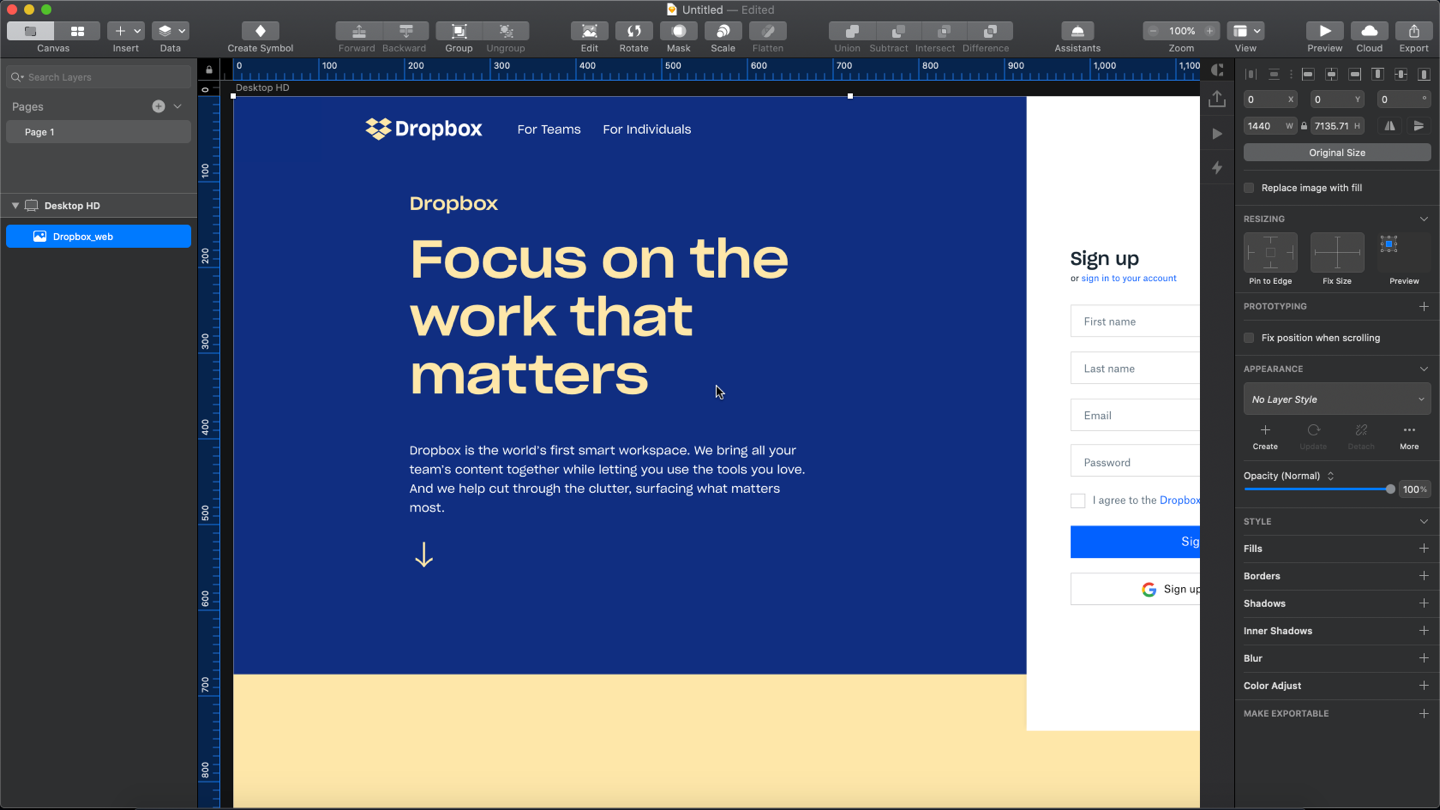Image resolution: width=1440 pixels, height=810 pixels.
Task: Check Fix position when scrolling
Action: pos(1249,338)
